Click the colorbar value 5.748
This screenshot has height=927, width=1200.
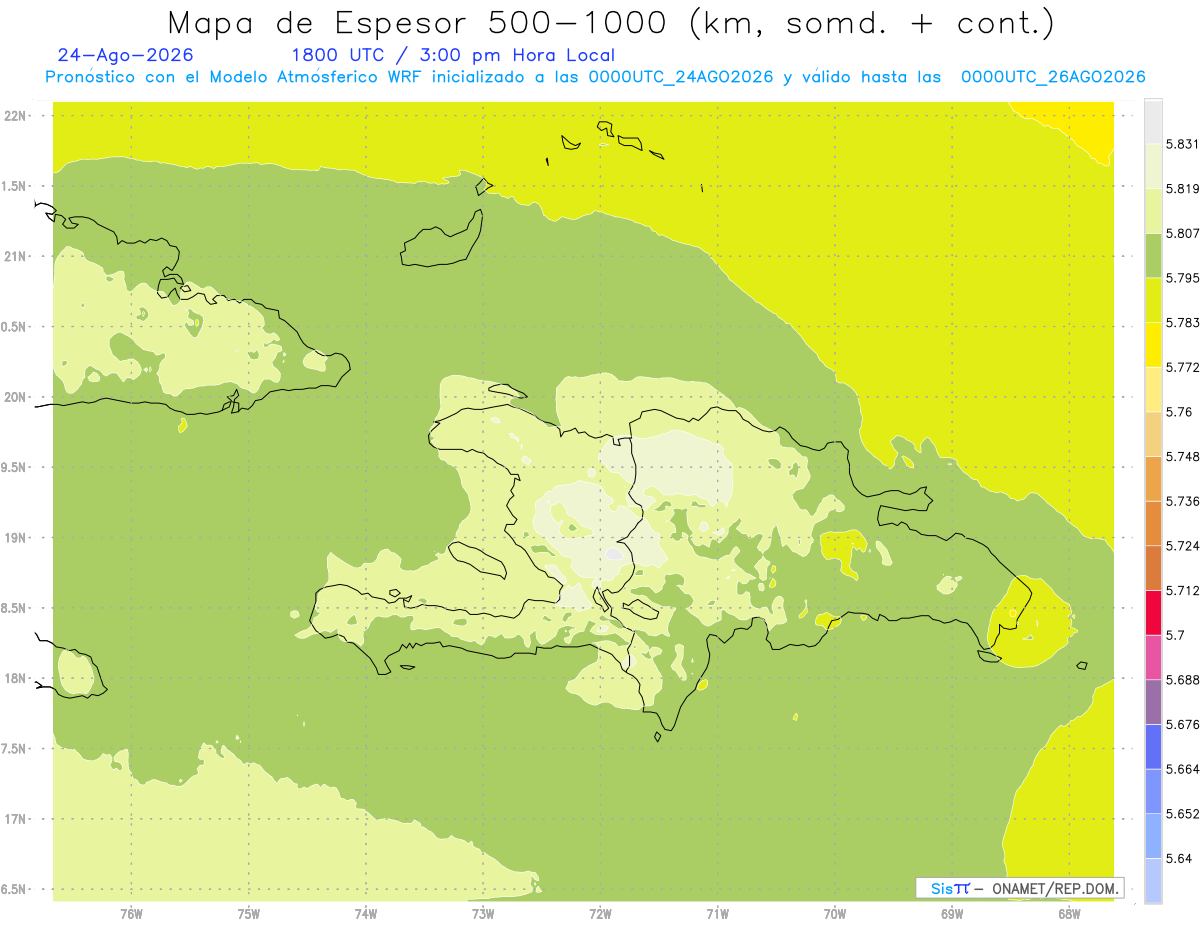pos(1182,457)
